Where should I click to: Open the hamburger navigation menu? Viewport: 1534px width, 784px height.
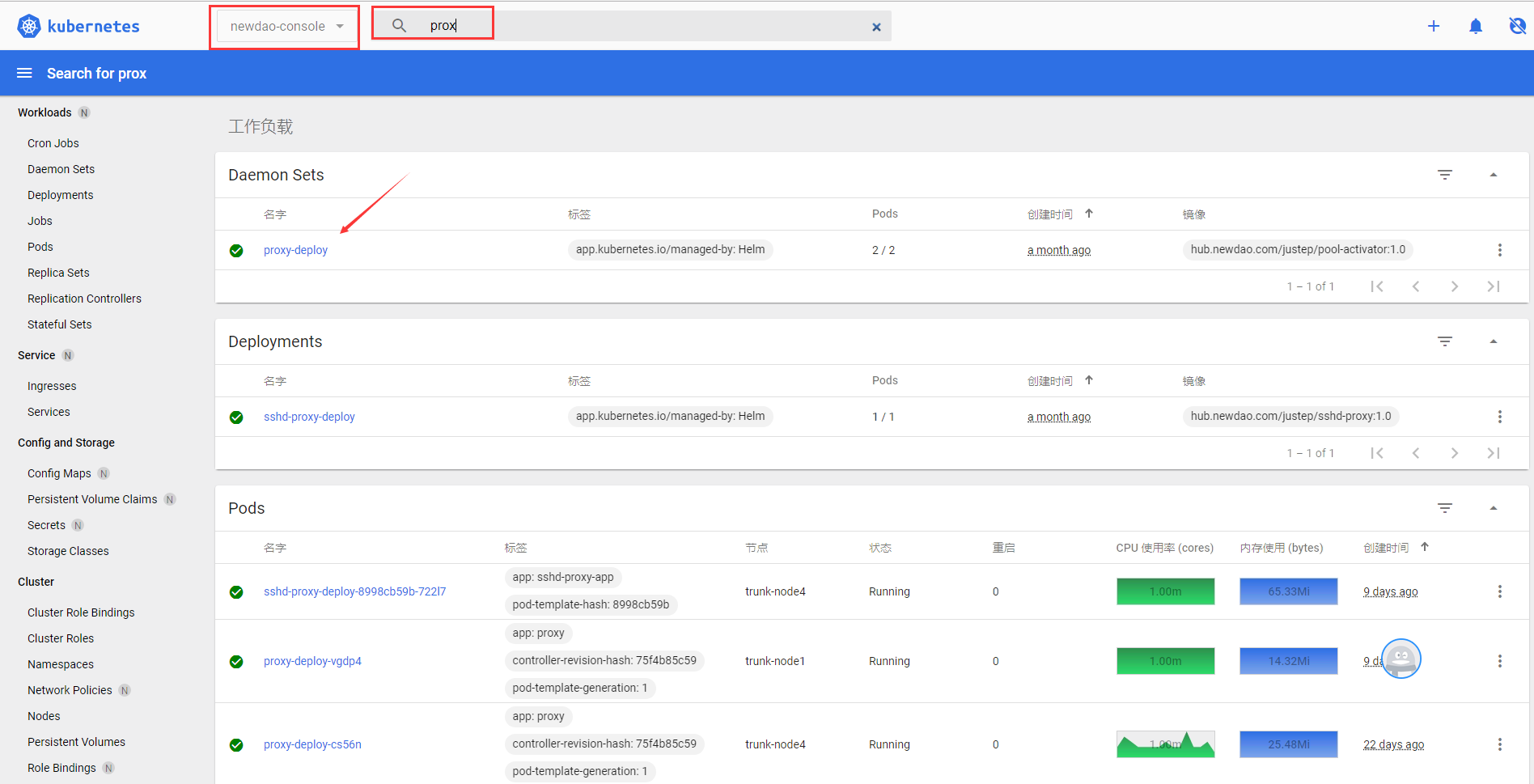click(24, 74)
